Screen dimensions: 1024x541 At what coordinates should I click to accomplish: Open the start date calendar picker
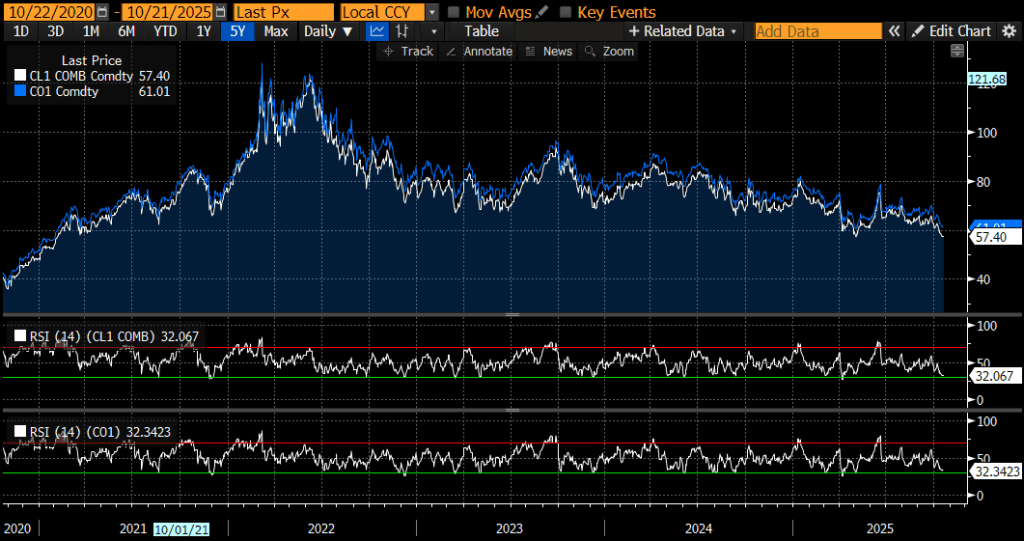pos(101,12)
